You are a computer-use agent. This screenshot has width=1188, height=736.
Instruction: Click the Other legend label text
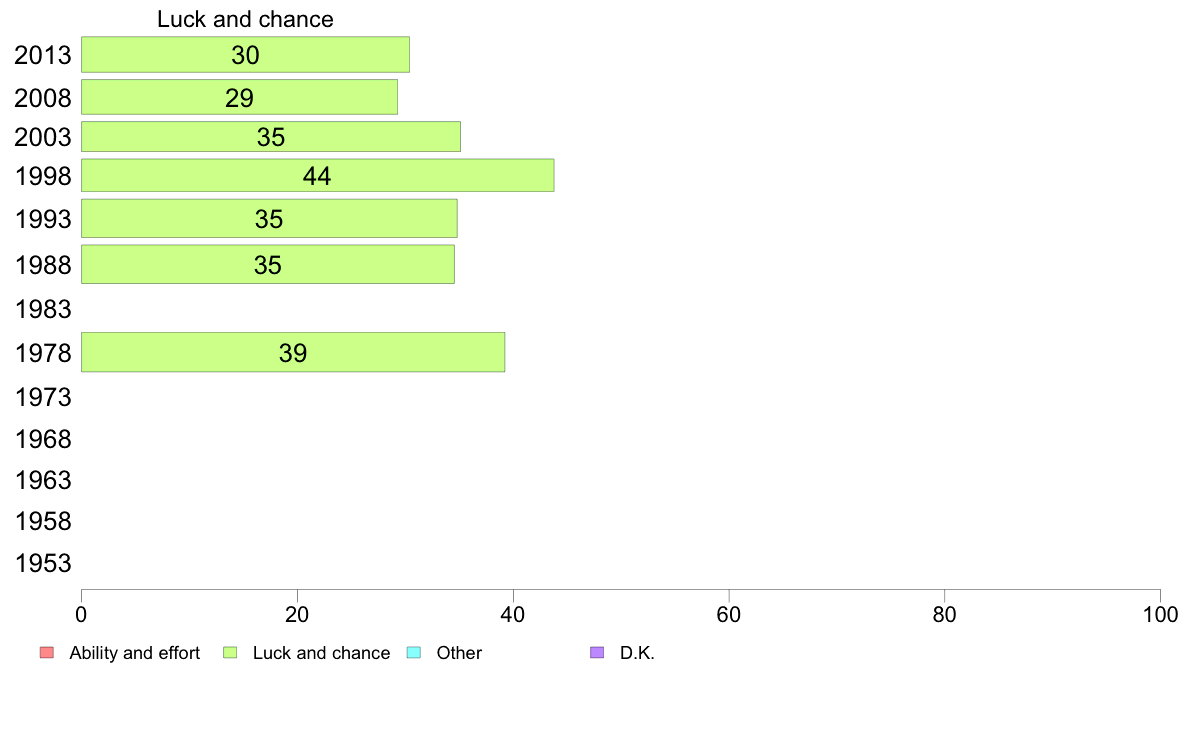459,653
